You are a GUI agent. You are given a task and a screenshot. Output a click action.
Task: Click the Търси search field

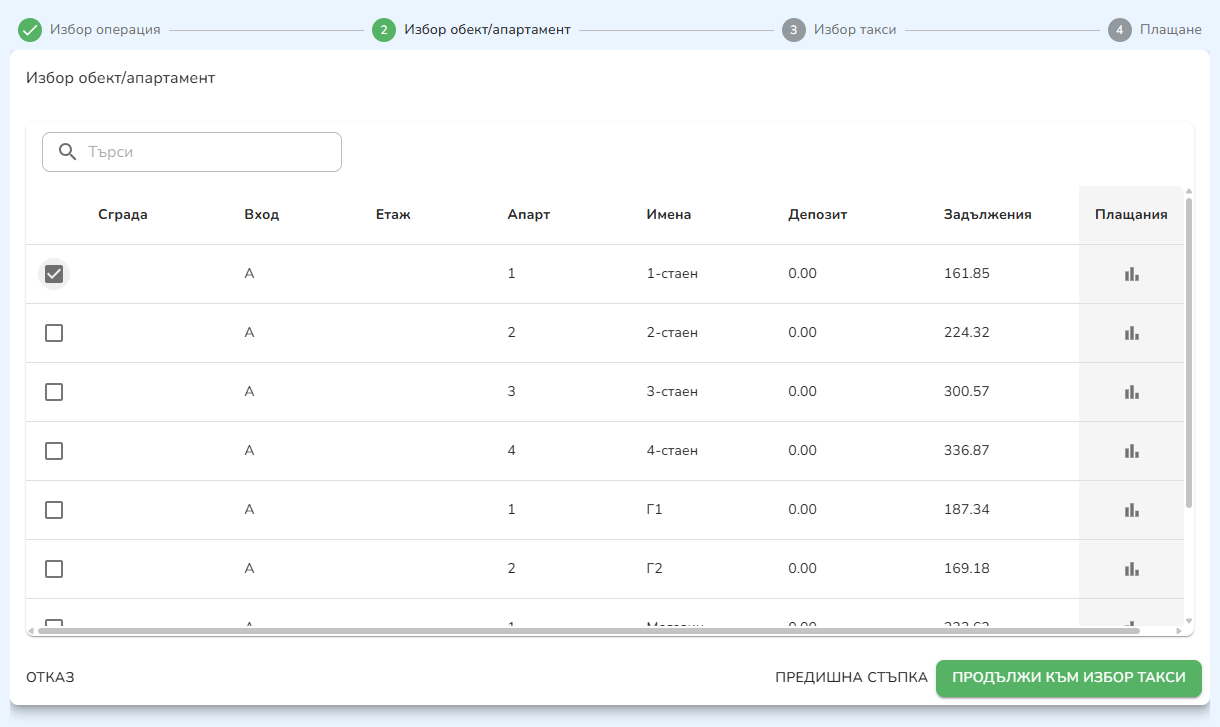(x=205, y=152)
